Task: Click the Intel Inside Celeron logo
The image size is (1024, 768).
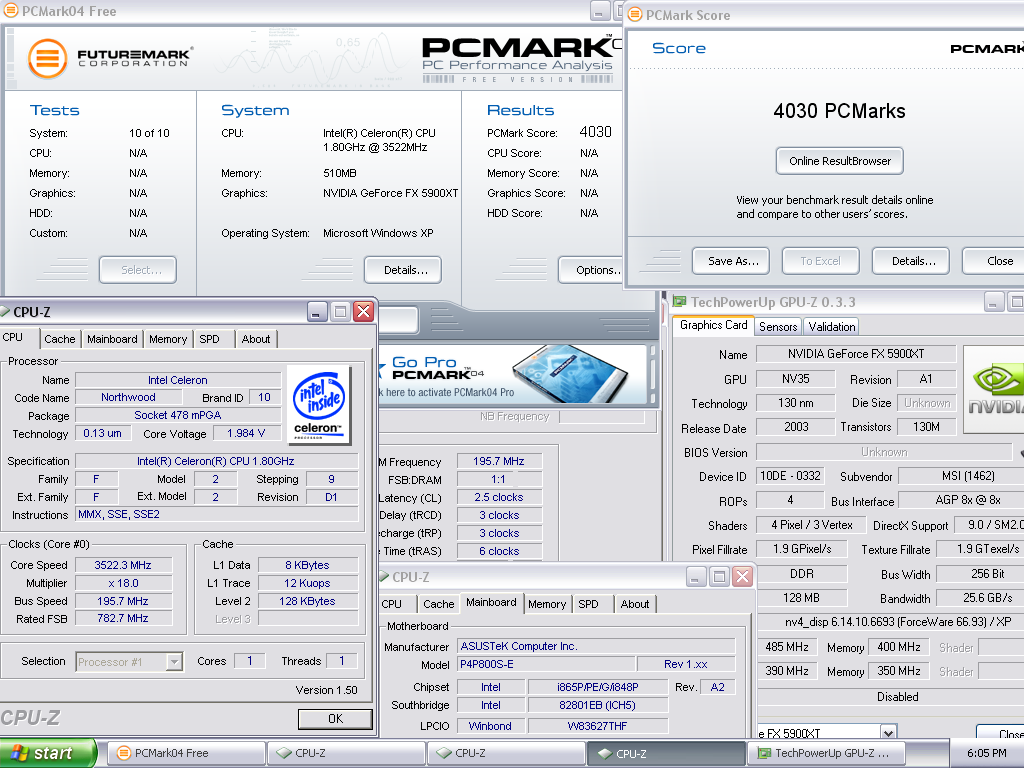Action: (x=319, y=405)
